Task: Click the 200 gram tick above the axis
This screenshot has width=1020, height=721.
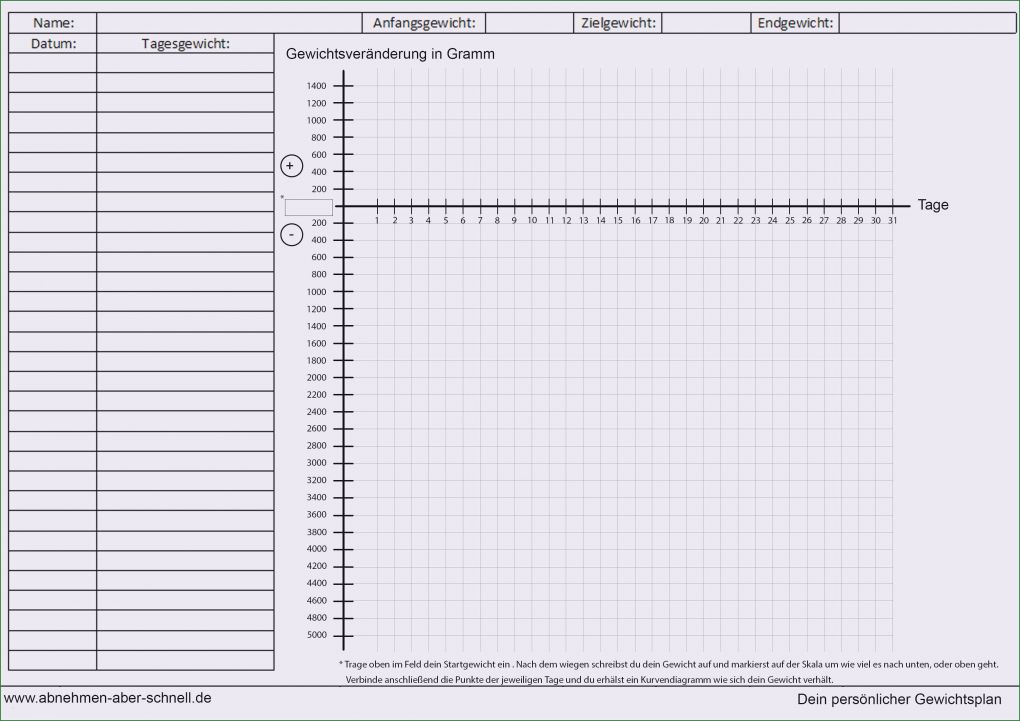Action: point(330,189)
